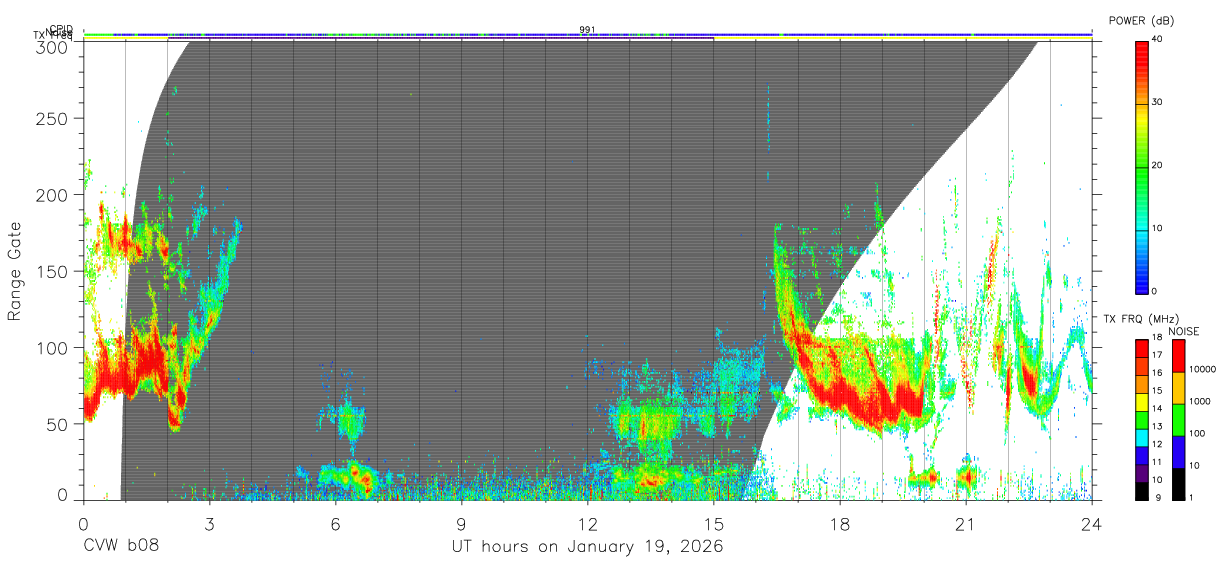Select the blue NOISE swatch 10-100

1179,451
